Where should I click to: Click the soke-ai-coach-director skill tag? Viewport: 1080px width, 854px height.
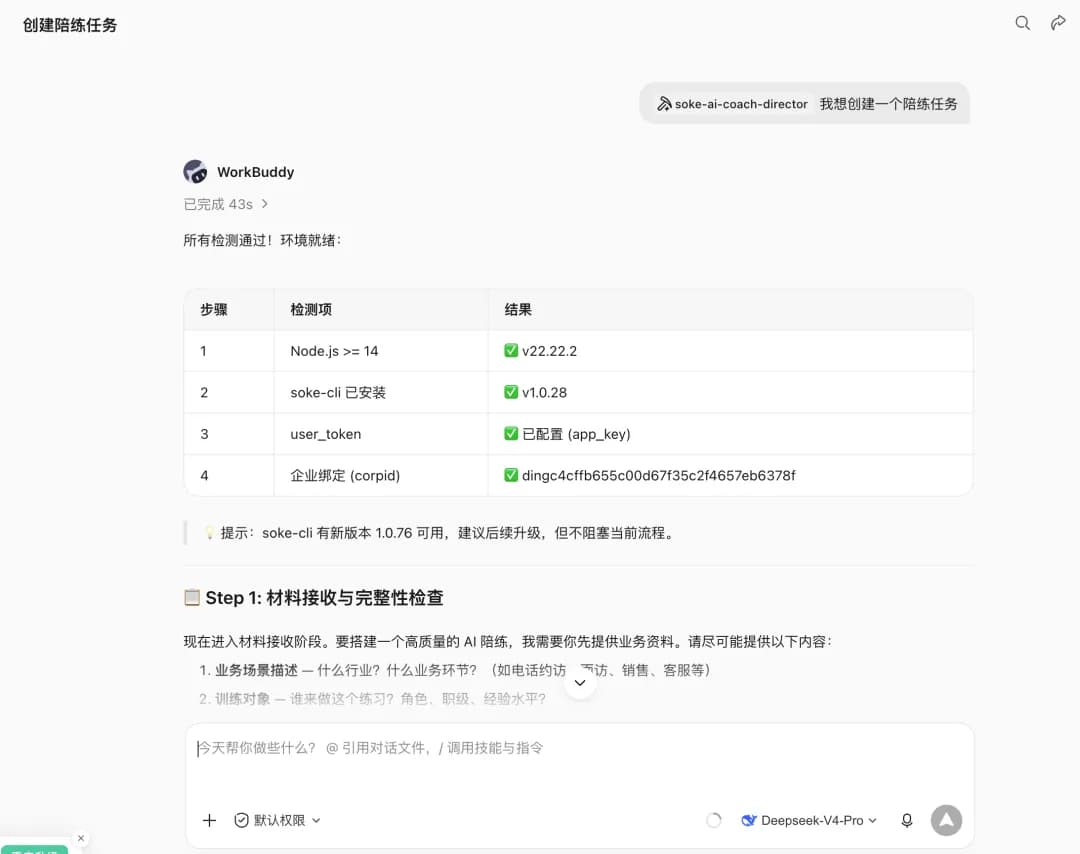732,104
